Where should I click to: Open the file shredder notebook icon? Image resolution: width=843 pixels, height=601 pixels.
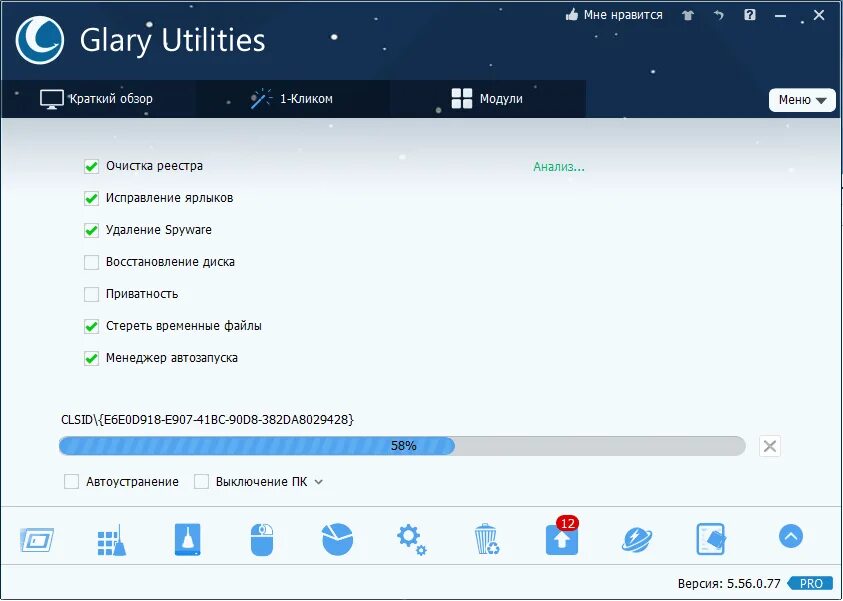tap(711, 539)
